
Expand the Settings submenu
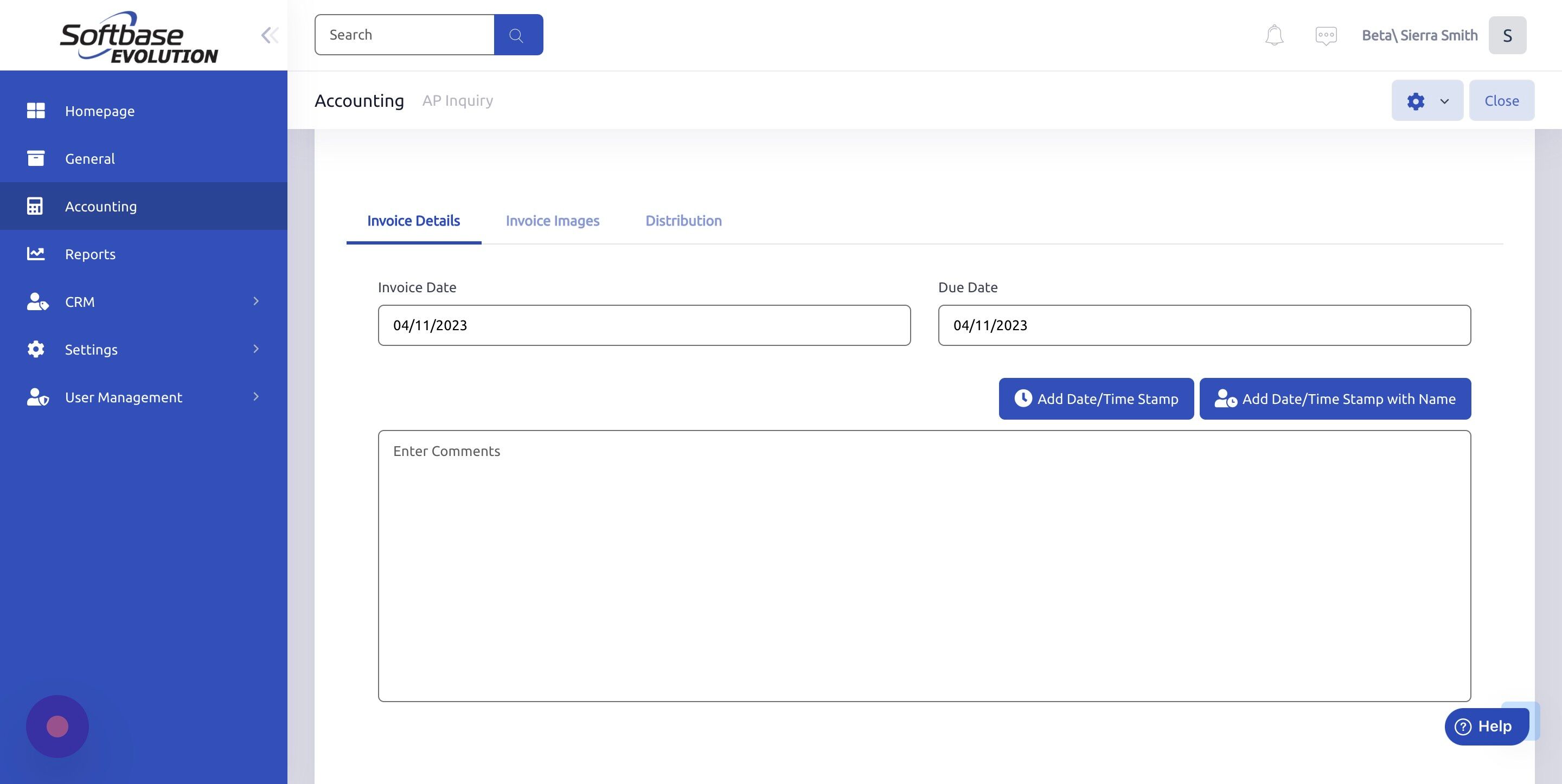(255, 349)
